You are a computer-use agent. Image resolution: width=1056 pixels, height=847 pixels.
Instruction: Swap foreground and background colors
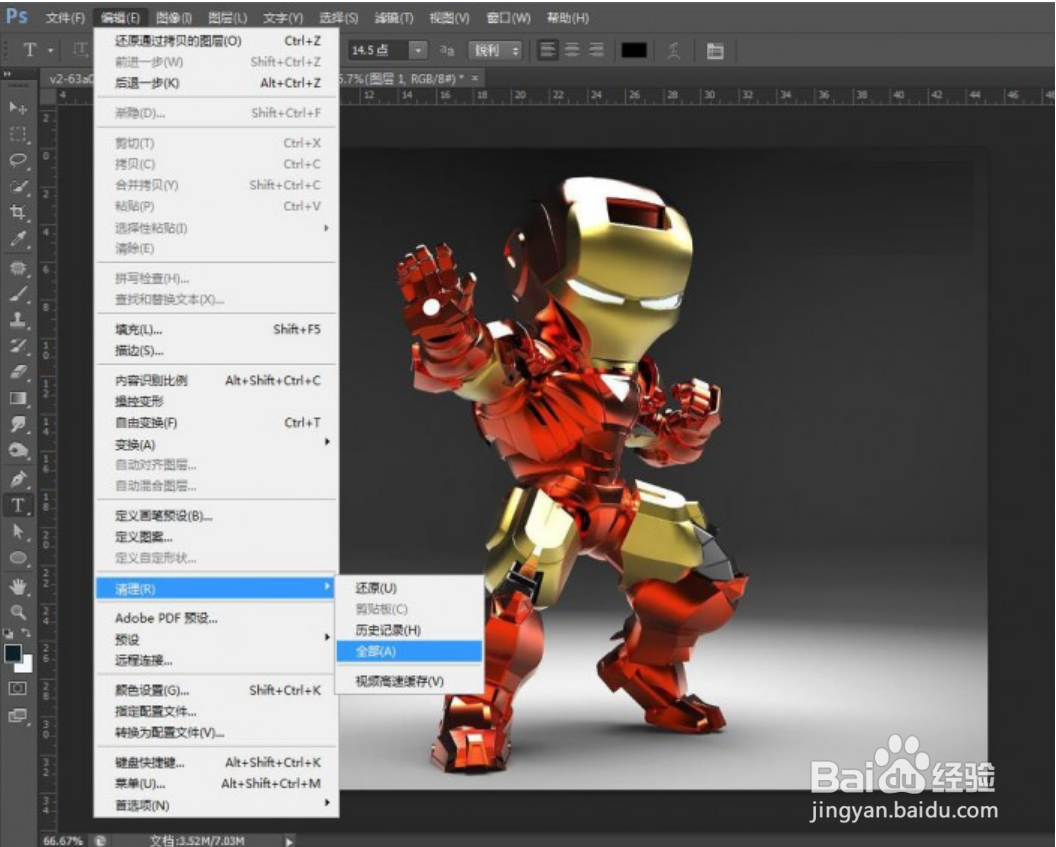(x=26, y=634)
